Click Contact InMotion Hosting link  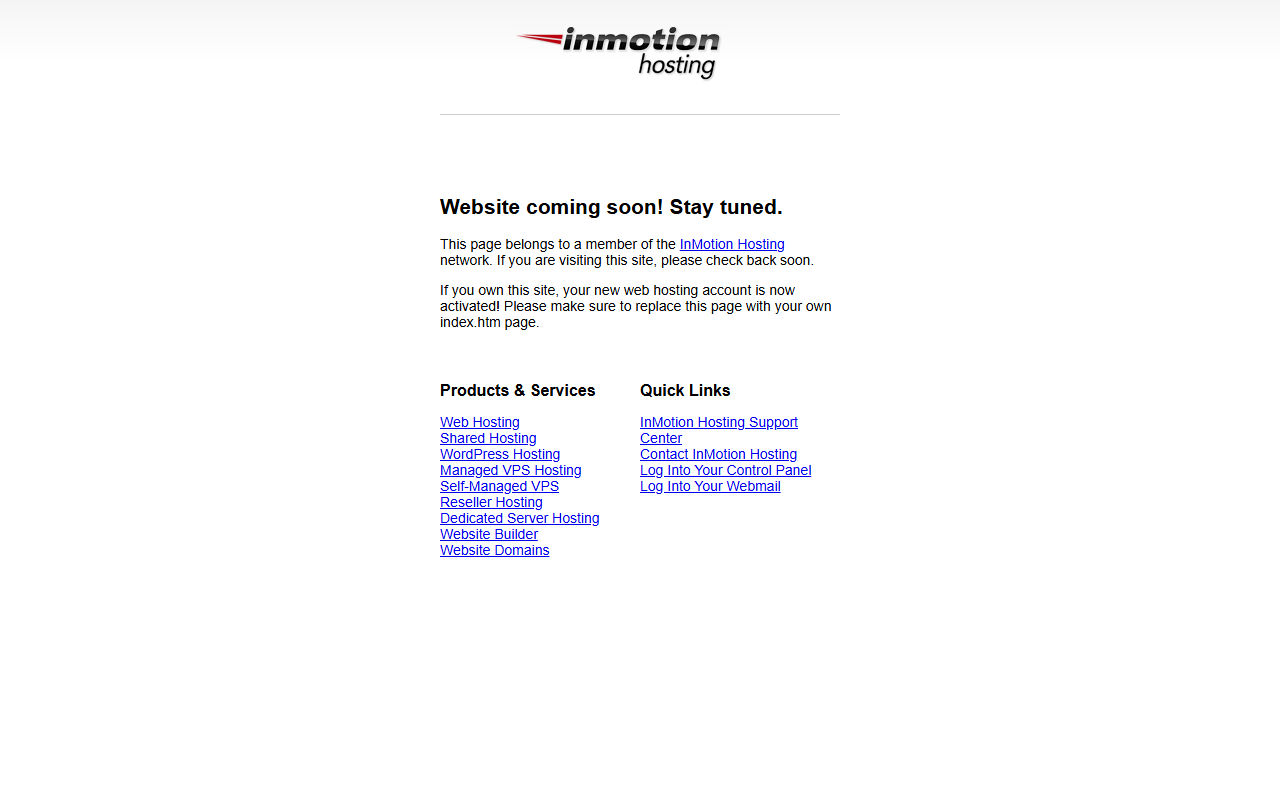coord(718,454)
